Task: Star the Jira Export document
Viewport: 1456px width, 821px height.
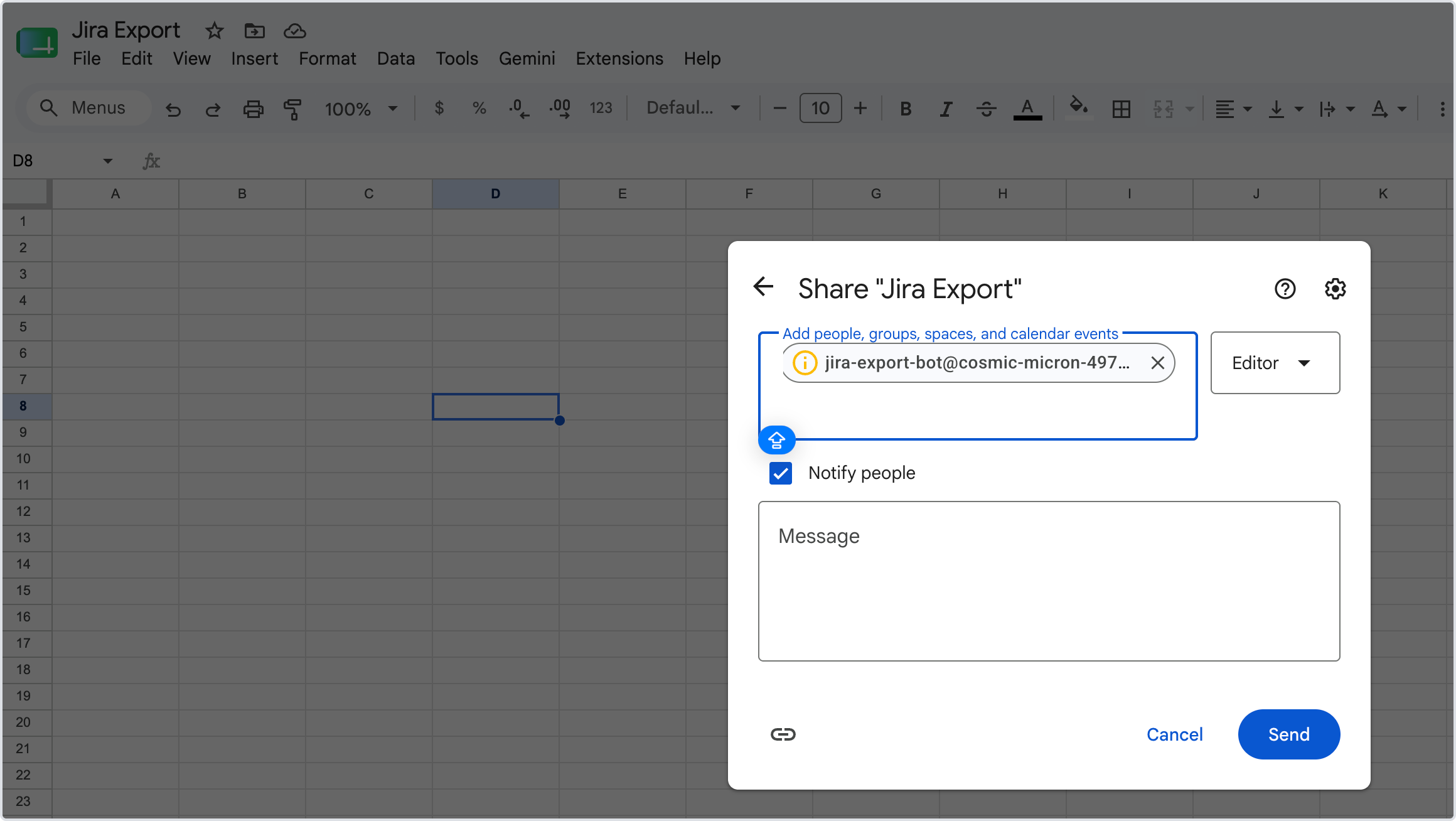Action: 215,31
